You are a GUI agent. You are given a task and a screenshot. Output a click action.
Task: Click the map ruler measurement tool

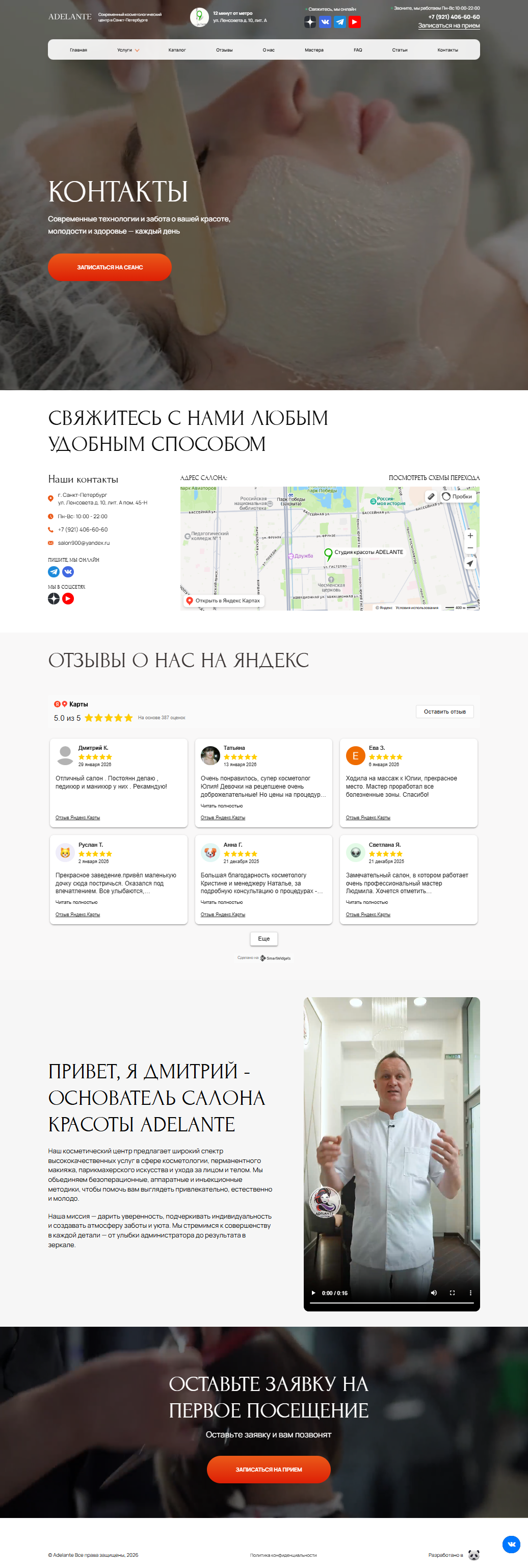click(431, 496)
